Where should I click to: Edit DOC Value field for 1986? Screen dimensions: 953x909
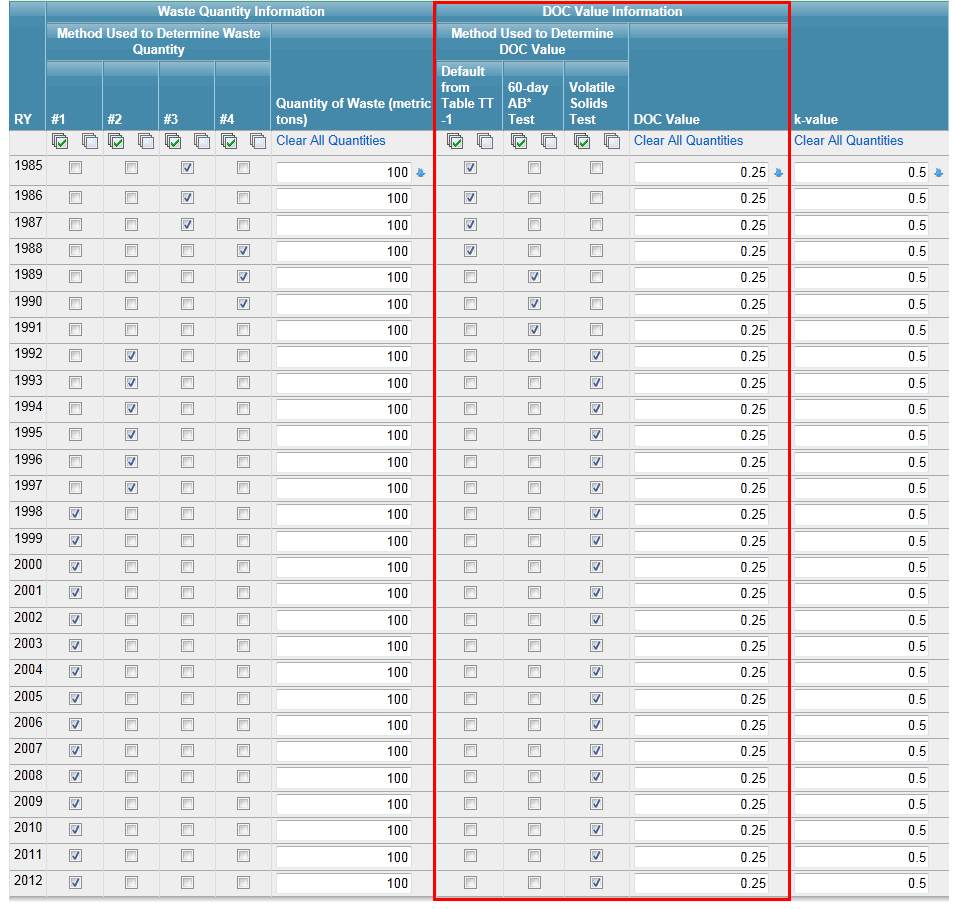(701, 199)
